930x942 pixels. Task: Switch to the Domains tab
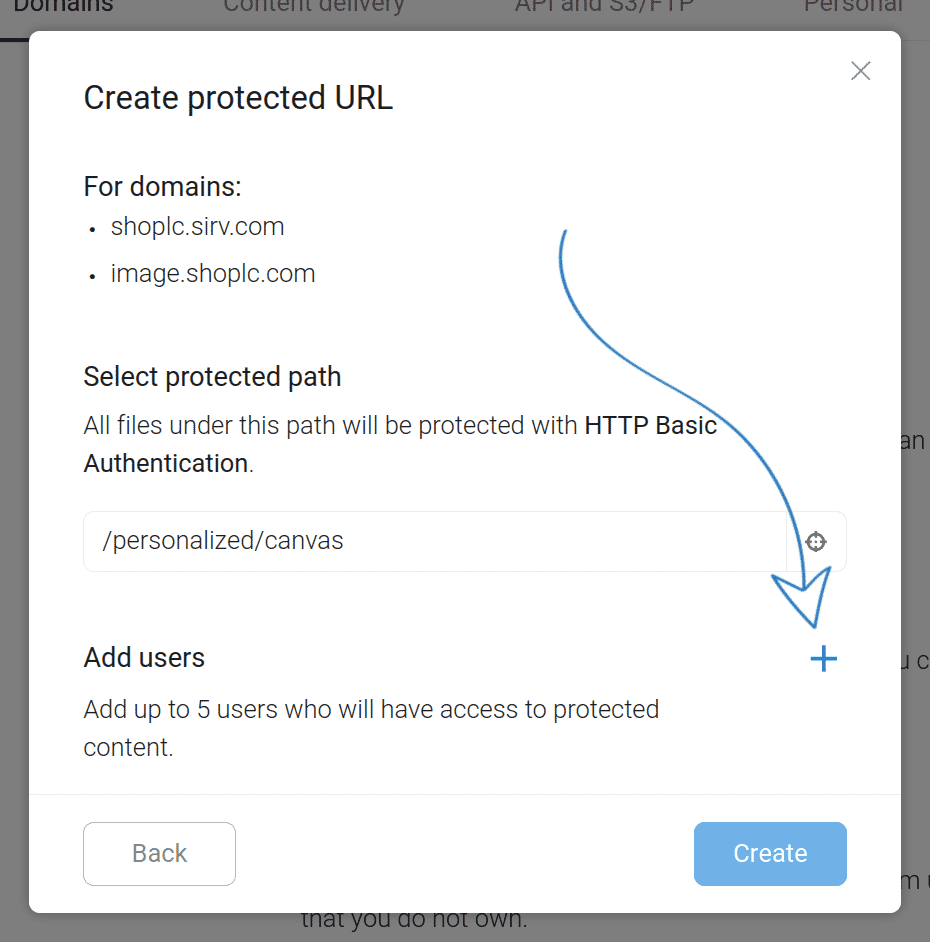[63, 8]
